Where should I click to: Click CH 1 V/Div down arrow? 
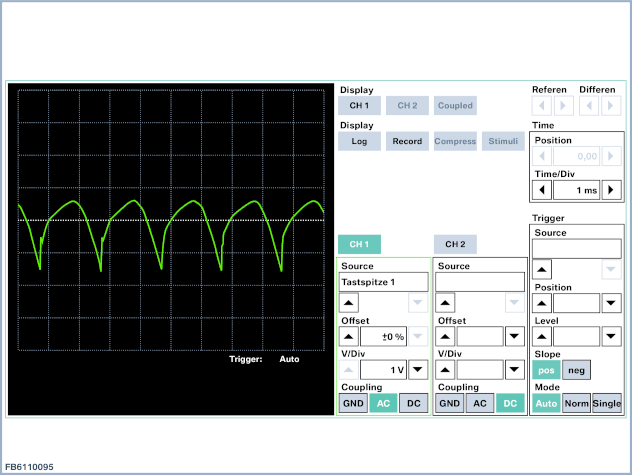tap(418, 370)
